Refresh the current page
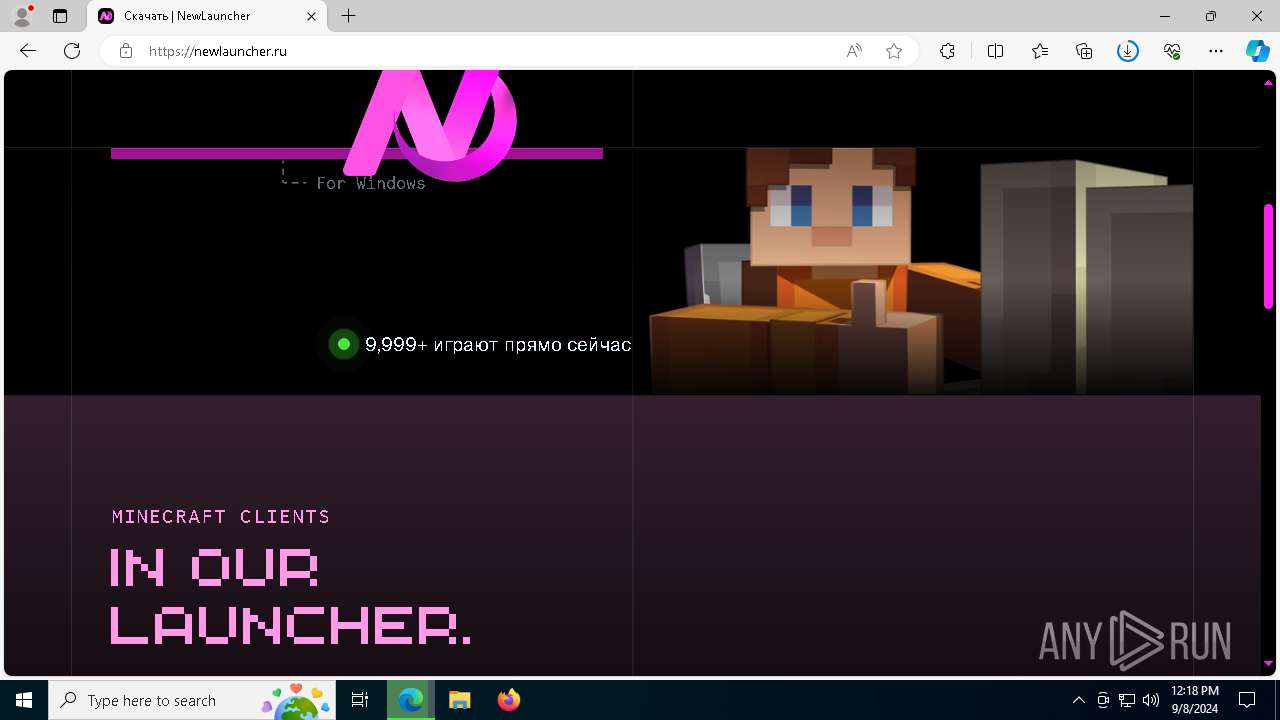 point(72,51)
